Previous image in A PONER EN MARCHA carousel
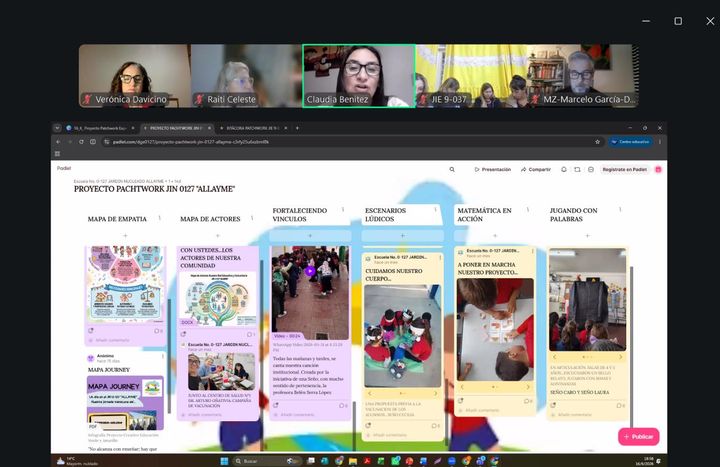The width and height of the screenshot is (720, 467). 462,387
